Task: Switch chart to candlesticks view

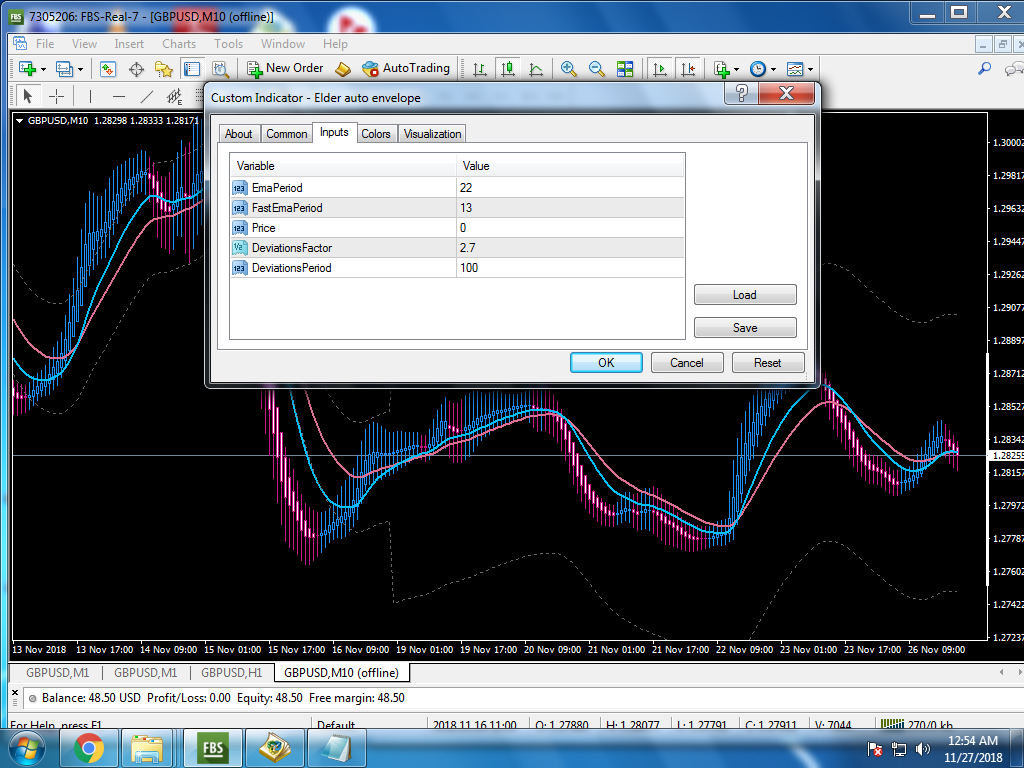Action: pyautogui.click(x=508, y=68)
